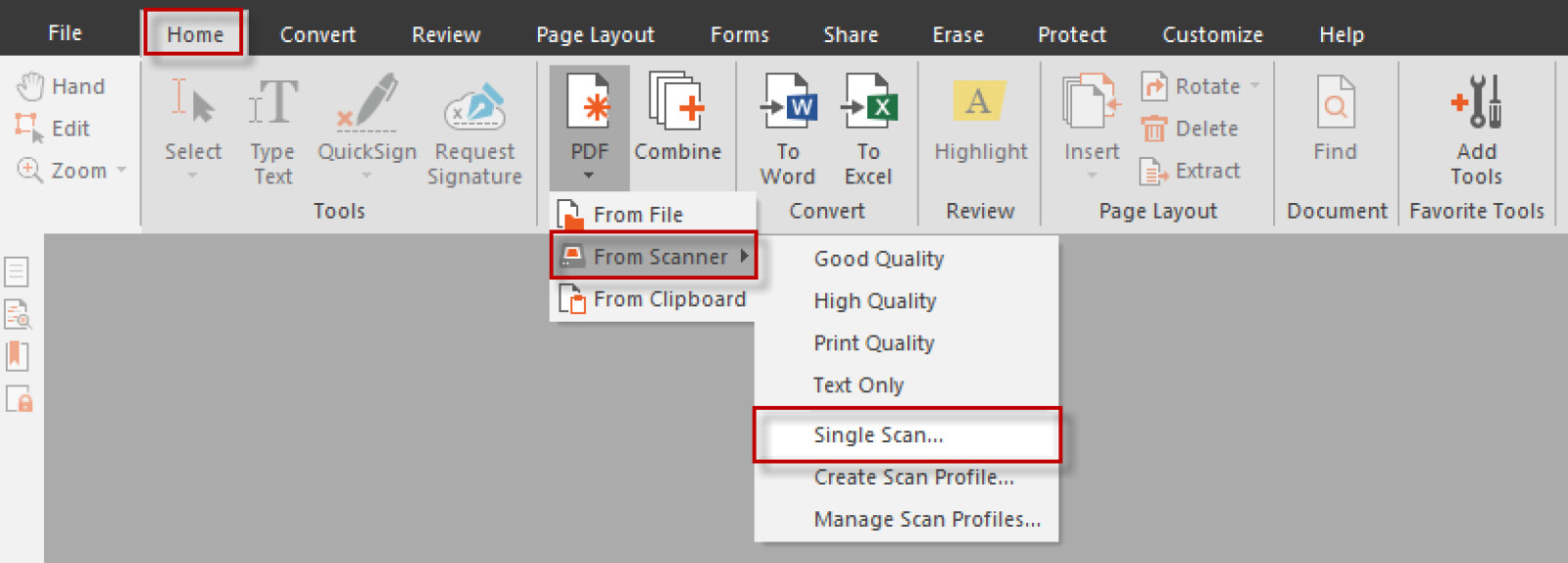Activate the Highlight tool
The width and height of the screenshot is (1568, 563).
coord(980,120)
